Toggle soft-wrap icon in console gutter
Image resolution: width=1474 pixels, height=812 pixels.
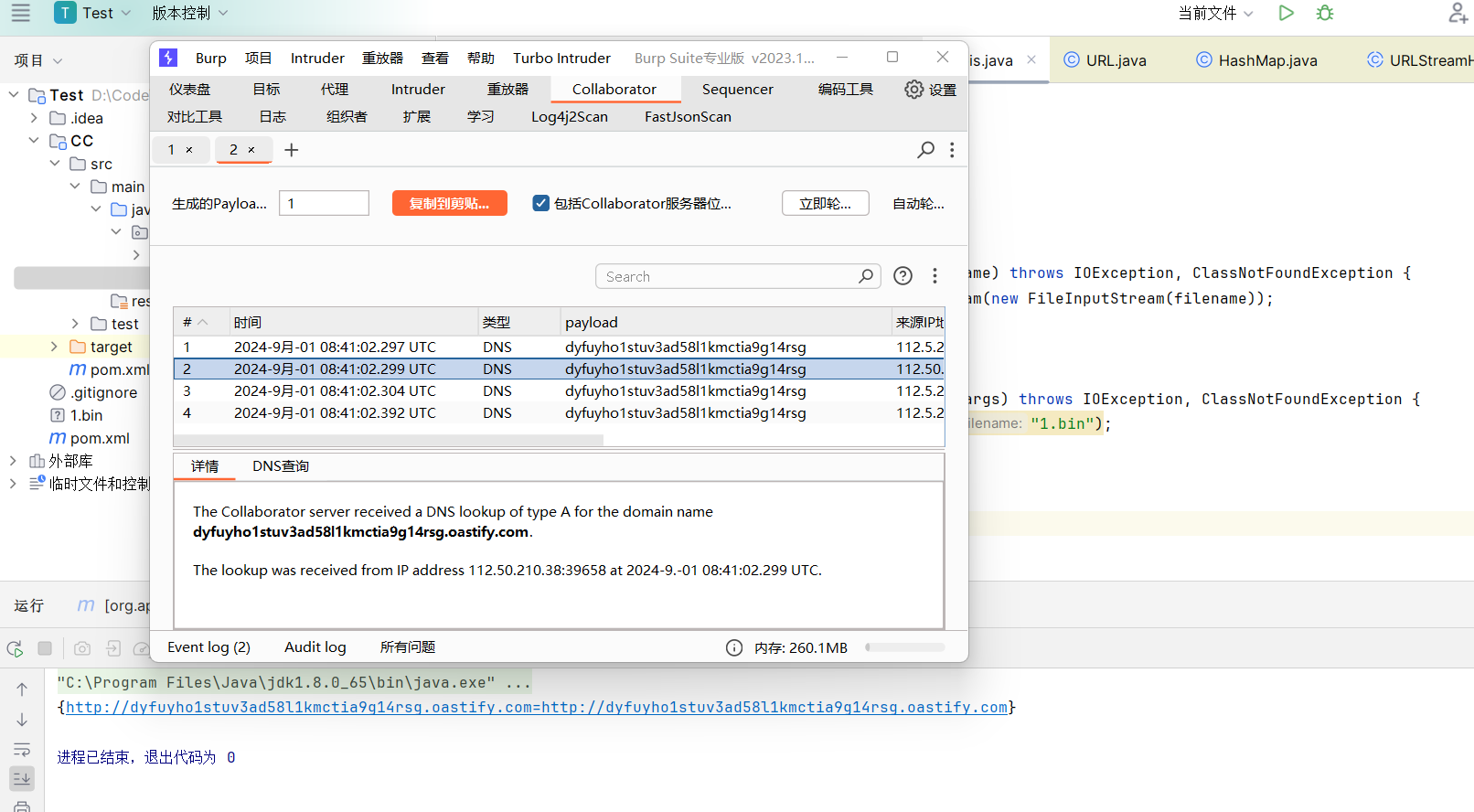22,750
